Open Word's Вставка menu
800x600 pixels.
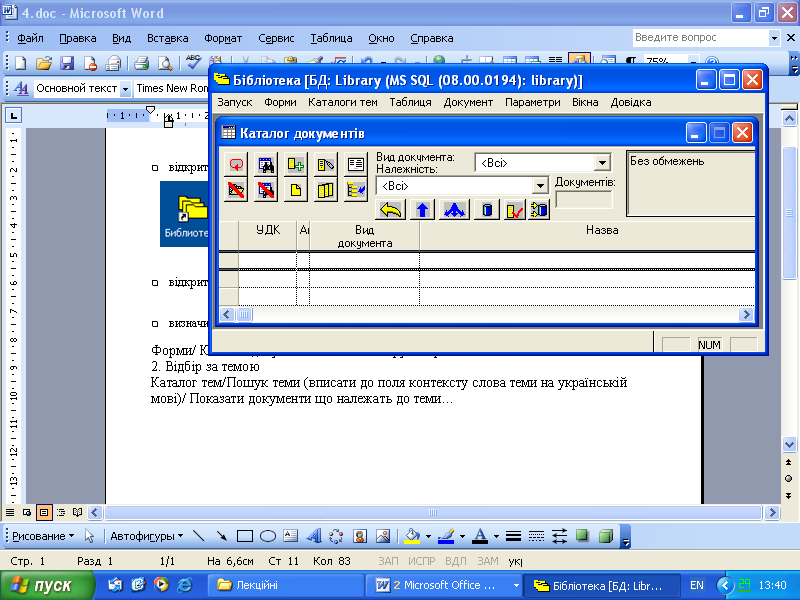click(x=167, y=38)
